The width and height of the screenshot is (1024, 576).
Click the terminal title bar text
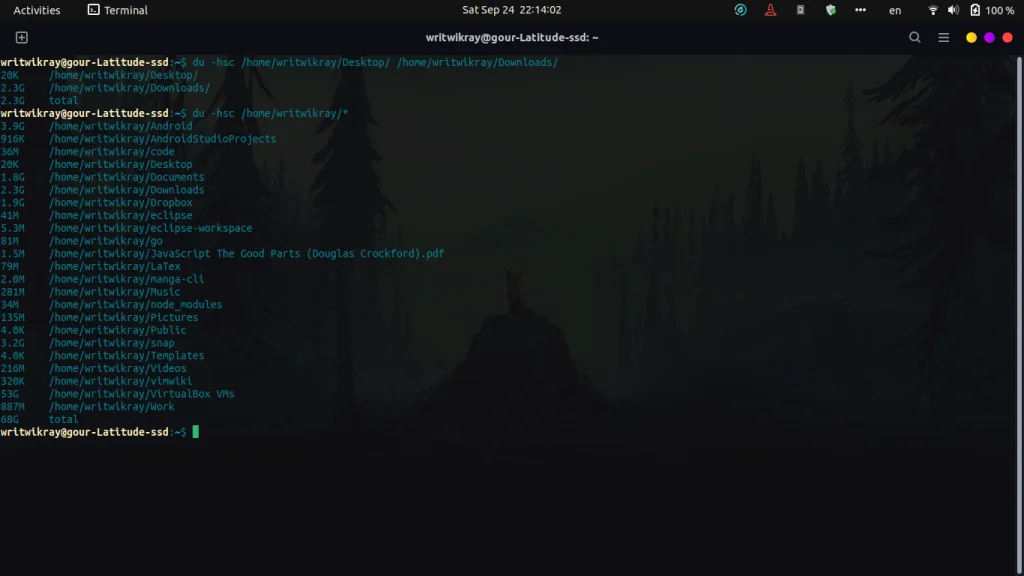pos(511,37)
